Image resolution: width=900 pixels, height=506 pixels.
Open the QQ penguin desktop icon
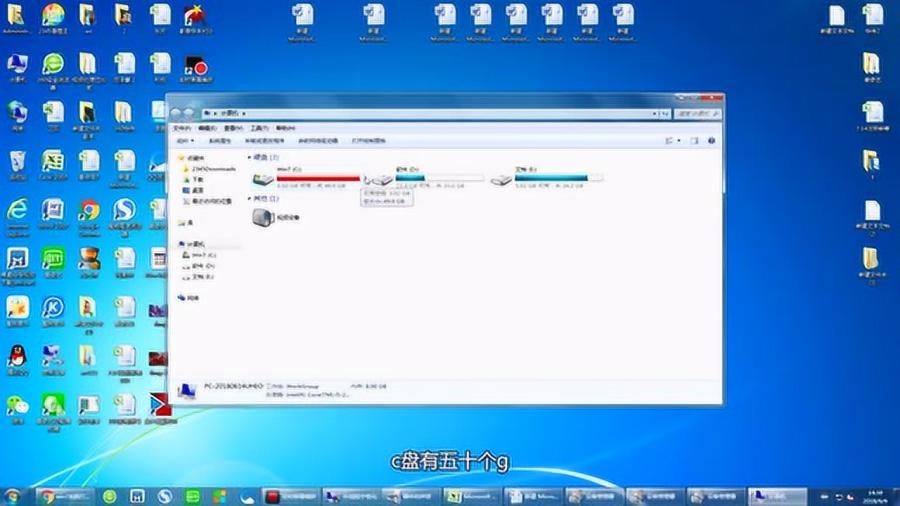coord(17,357)
